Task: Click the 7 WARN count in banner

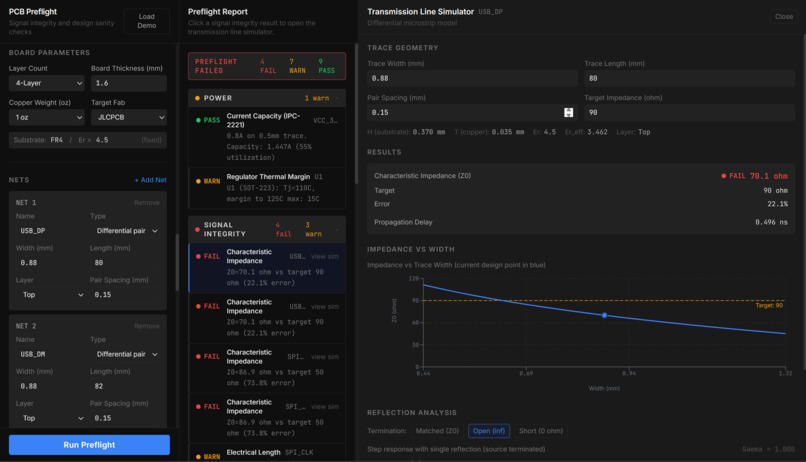Action: [x=297, y=66]
